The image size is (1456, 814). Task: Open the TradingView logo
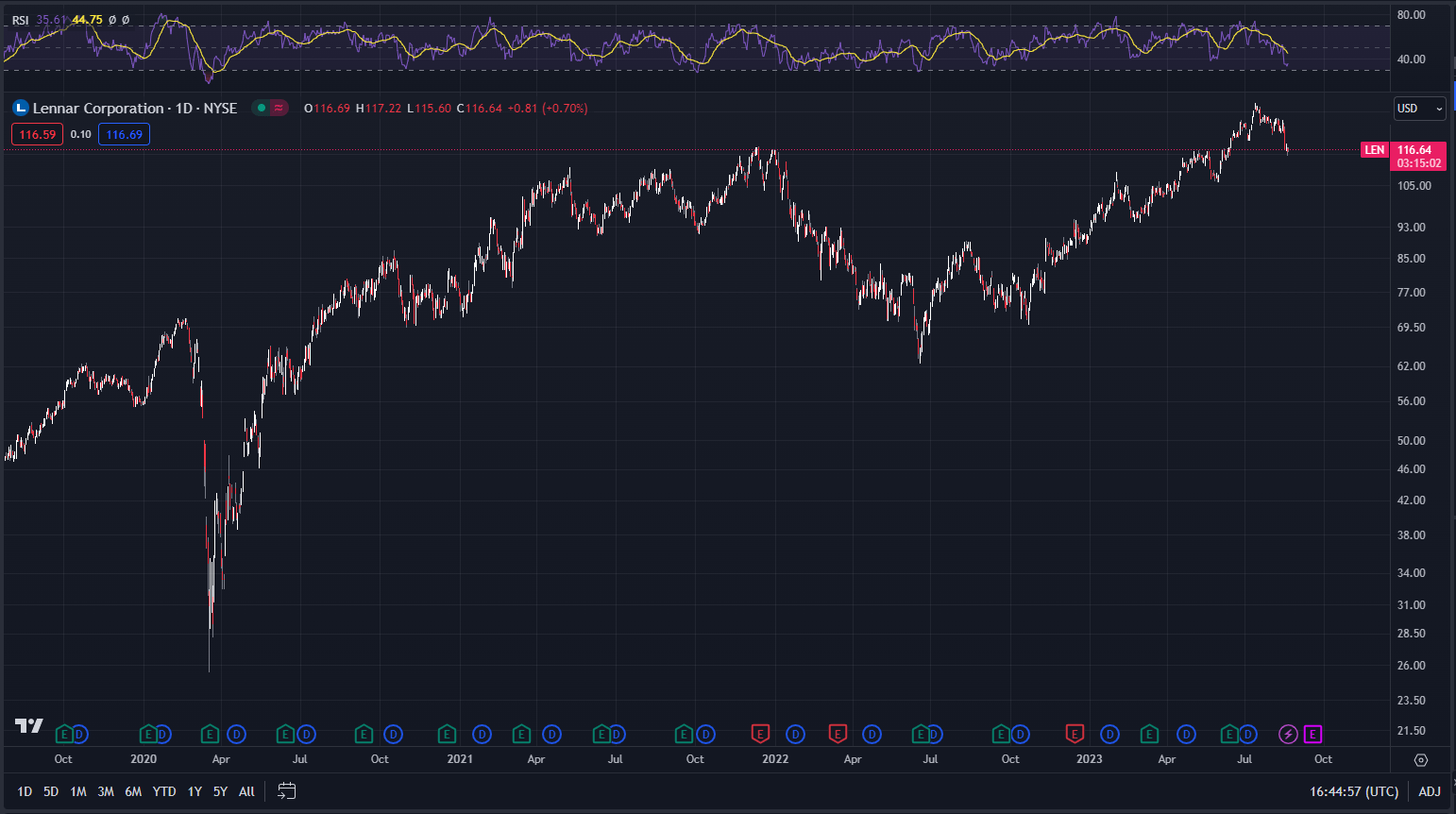[29, 725]
